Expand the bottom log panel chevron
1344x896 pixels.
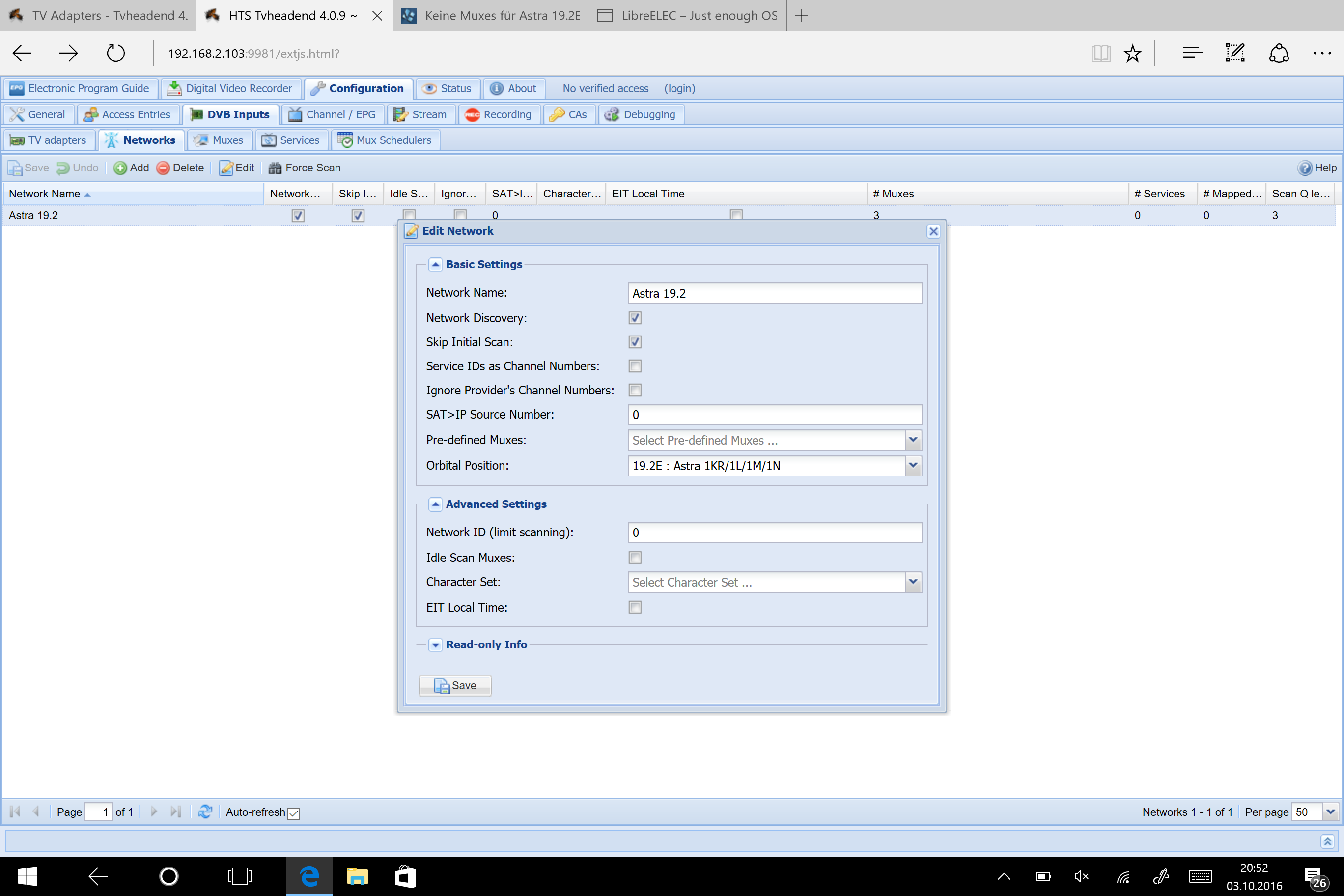1327,841
